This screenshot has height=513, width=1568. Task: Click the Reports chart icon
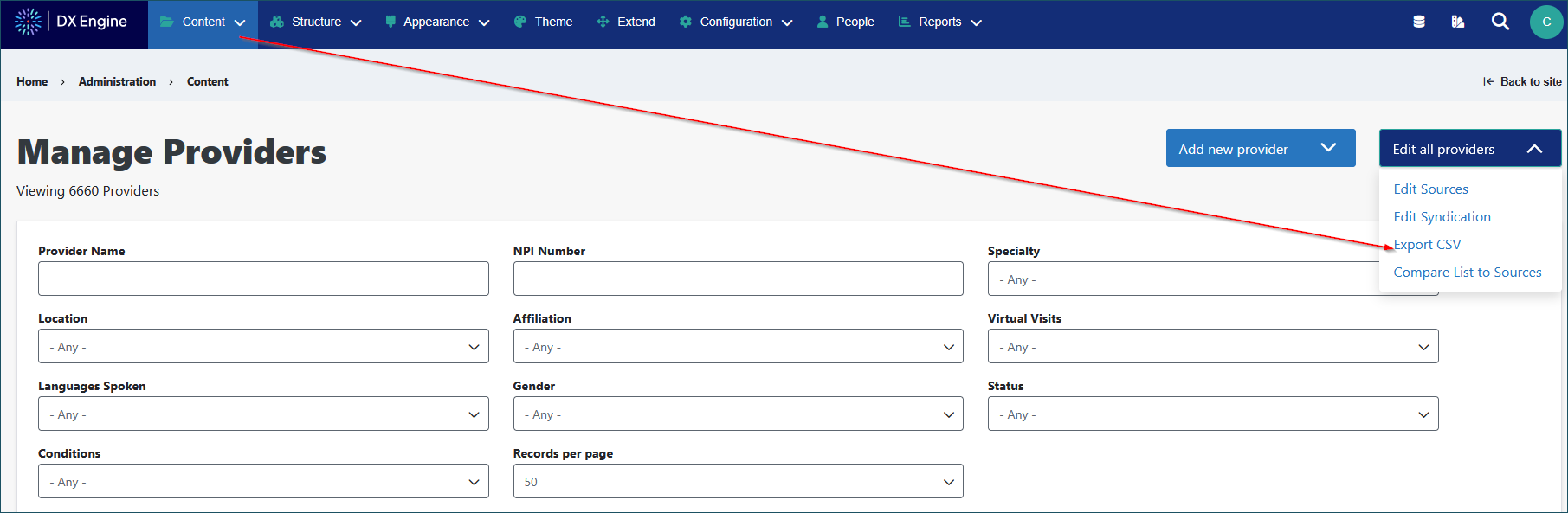[905, 22]
